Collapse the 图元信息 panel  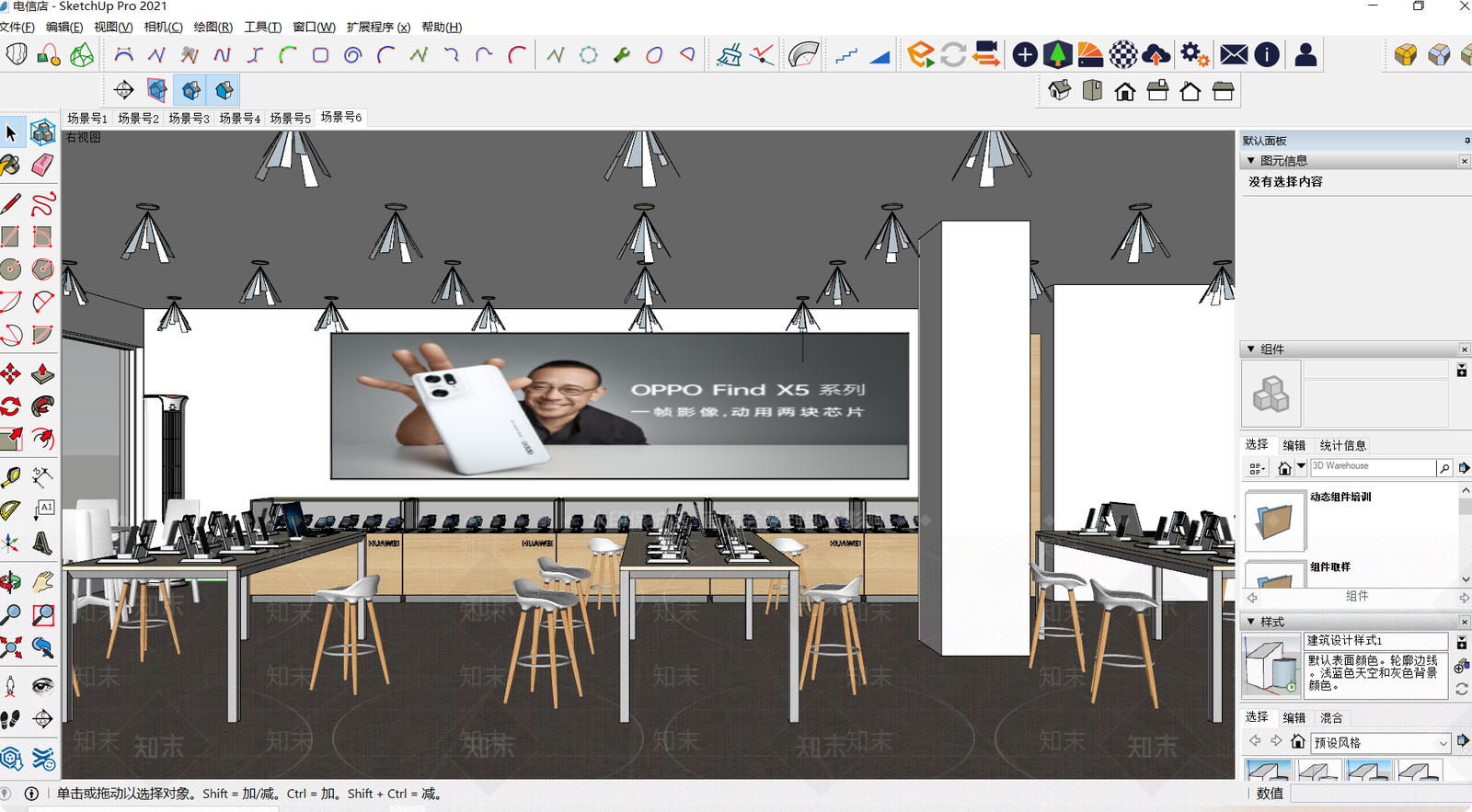tap(1251, 161)
